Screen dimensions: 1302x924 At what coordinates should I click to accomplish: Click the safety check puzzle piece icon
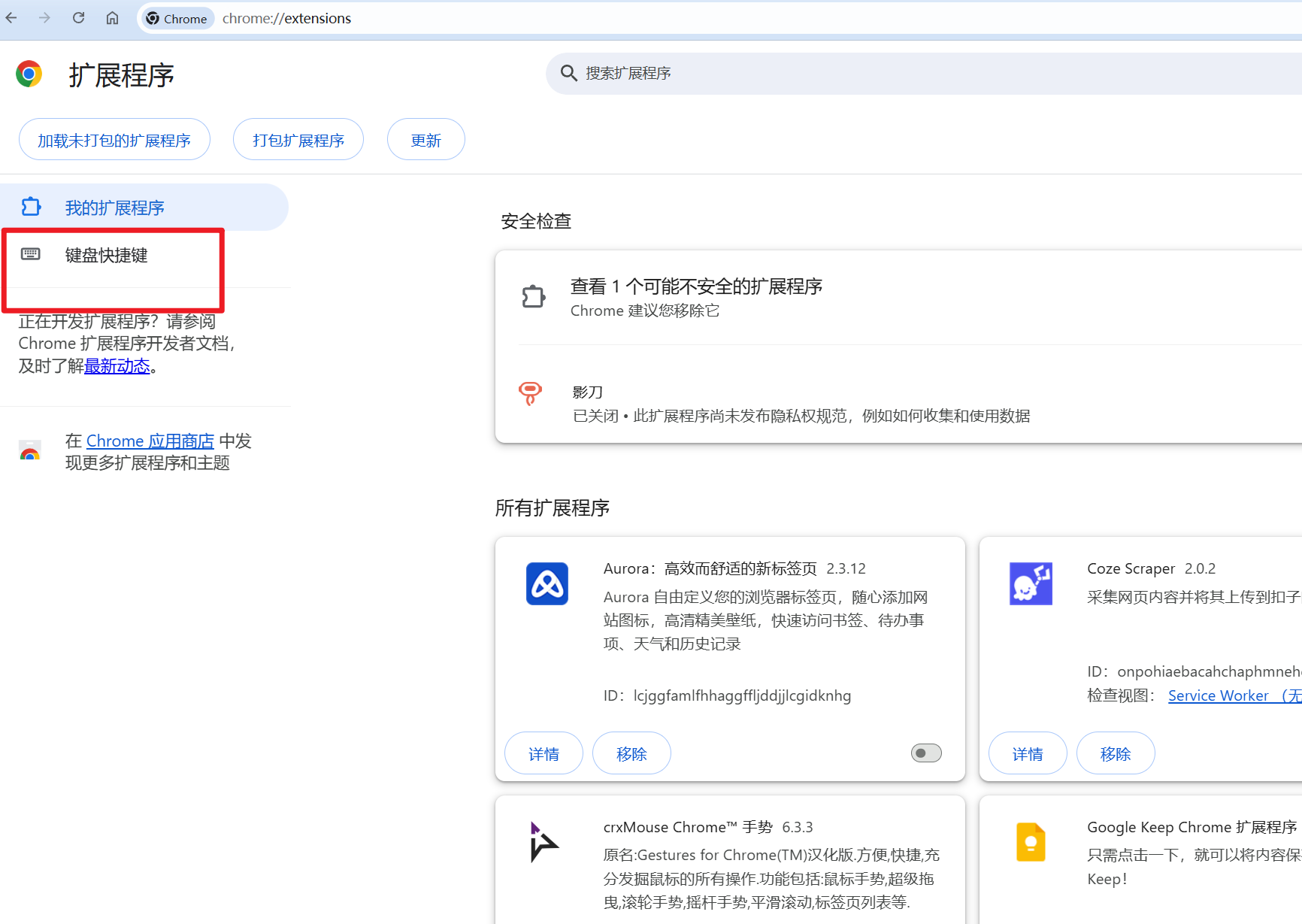pyautogui.click(x=534, y=297)
